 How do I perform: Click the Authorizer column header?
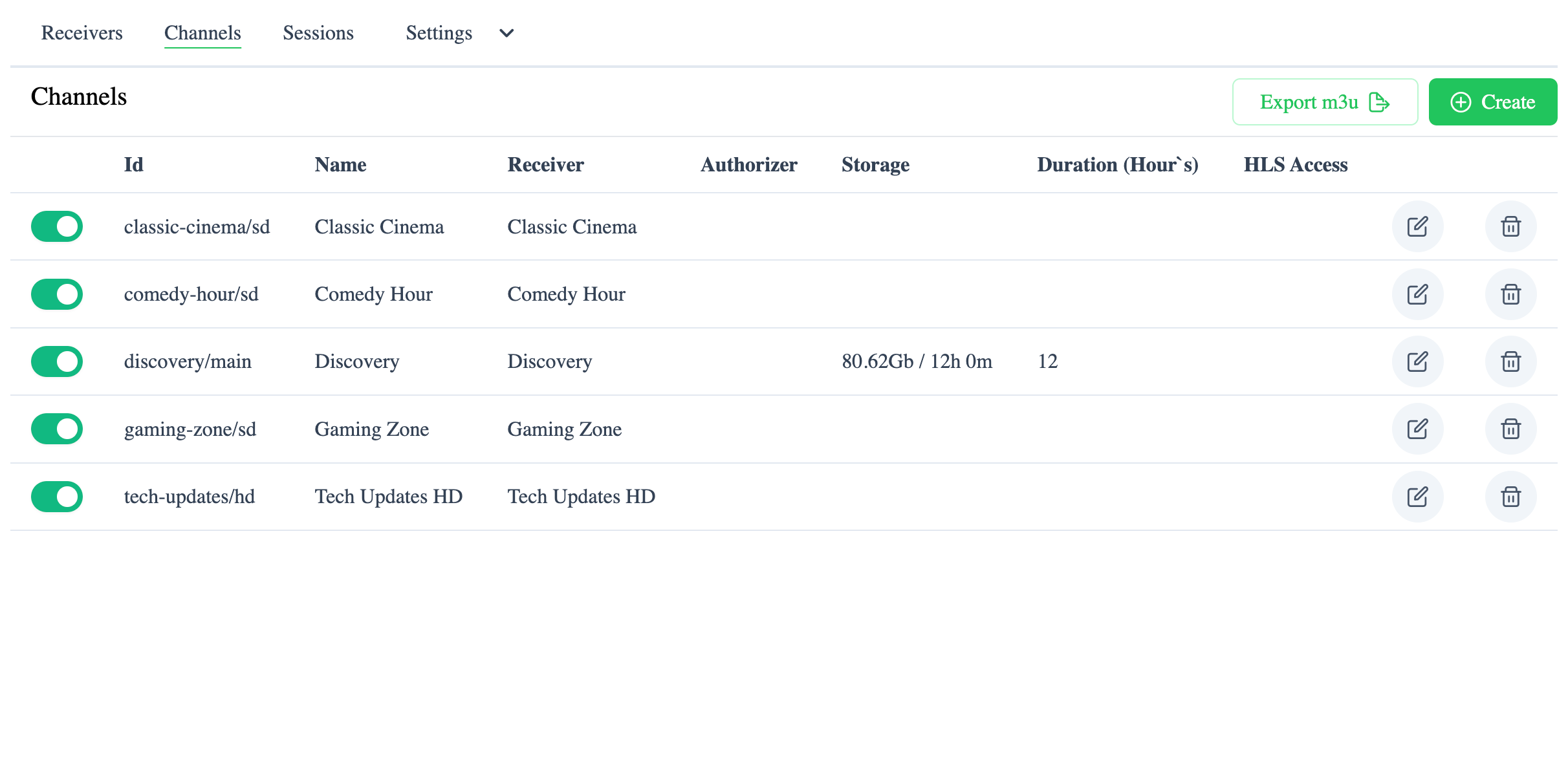(x=748, y=165)
